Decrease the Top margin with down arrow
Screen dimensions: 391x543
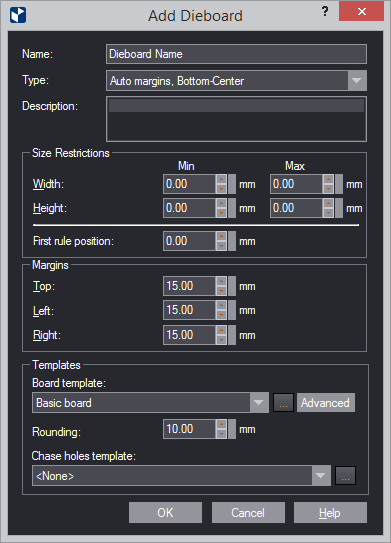pyautogui.click(x=221, y=291)
